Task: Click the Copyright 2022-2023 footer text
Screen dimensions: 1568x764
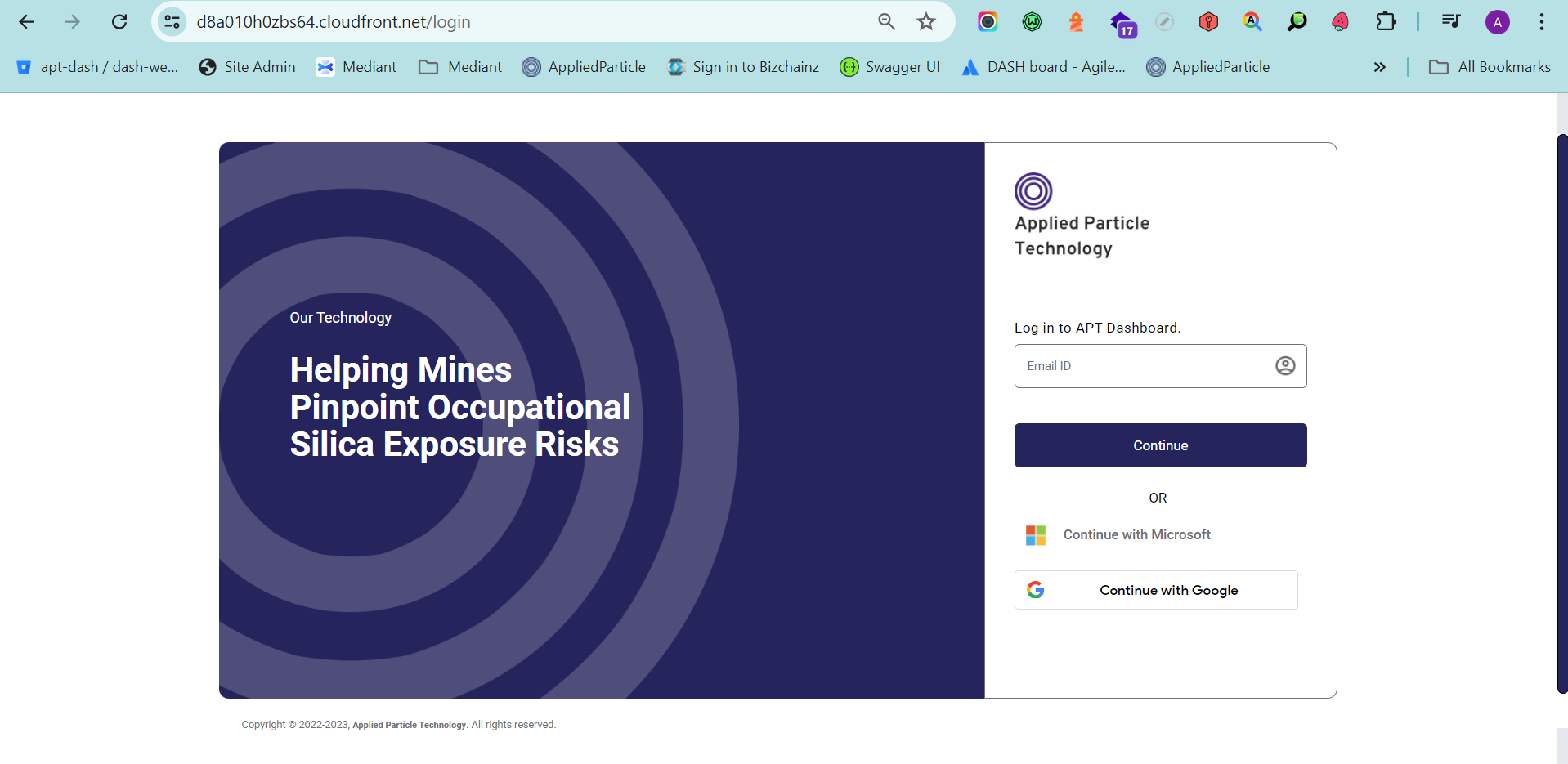Action: tap(398, 725)
